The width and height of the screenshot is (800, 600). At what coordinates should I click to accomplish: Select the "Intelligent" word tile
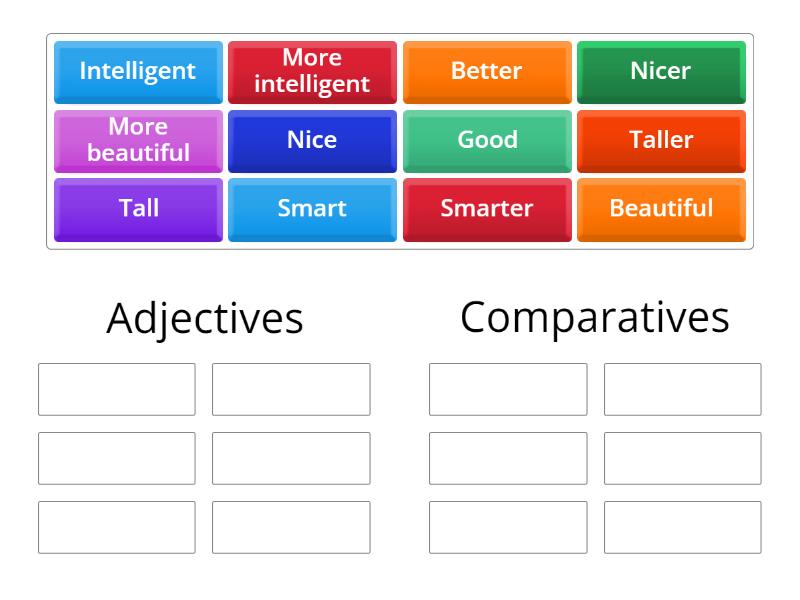(x=137, y=71)
